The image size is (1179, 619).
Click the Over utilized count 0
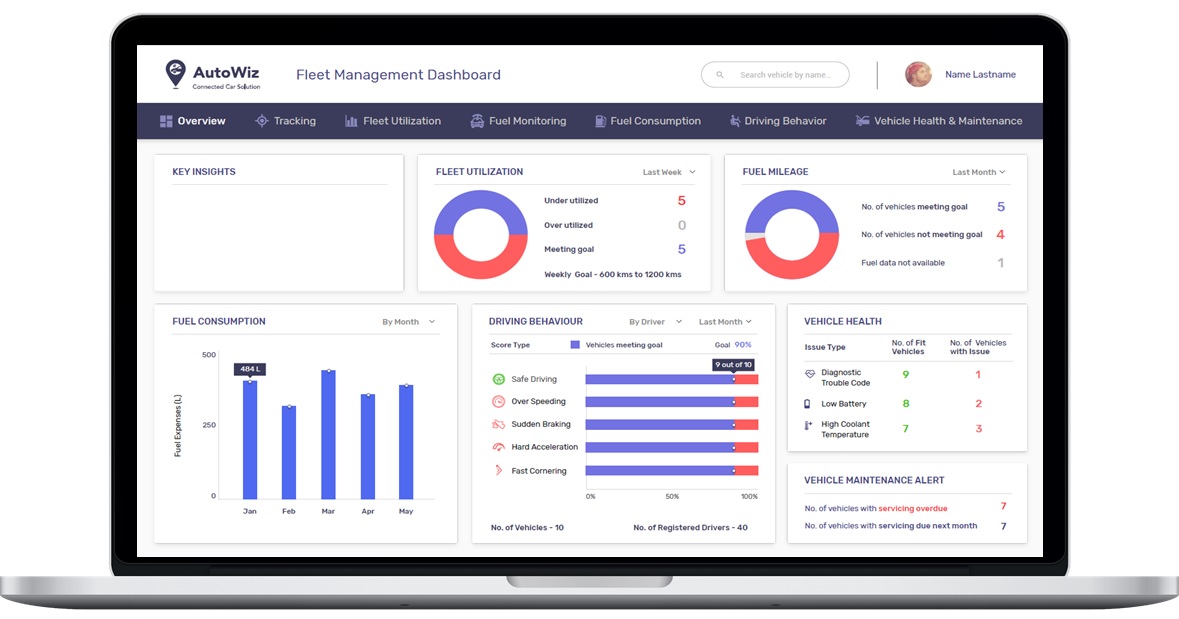click(x=682, y=225)
